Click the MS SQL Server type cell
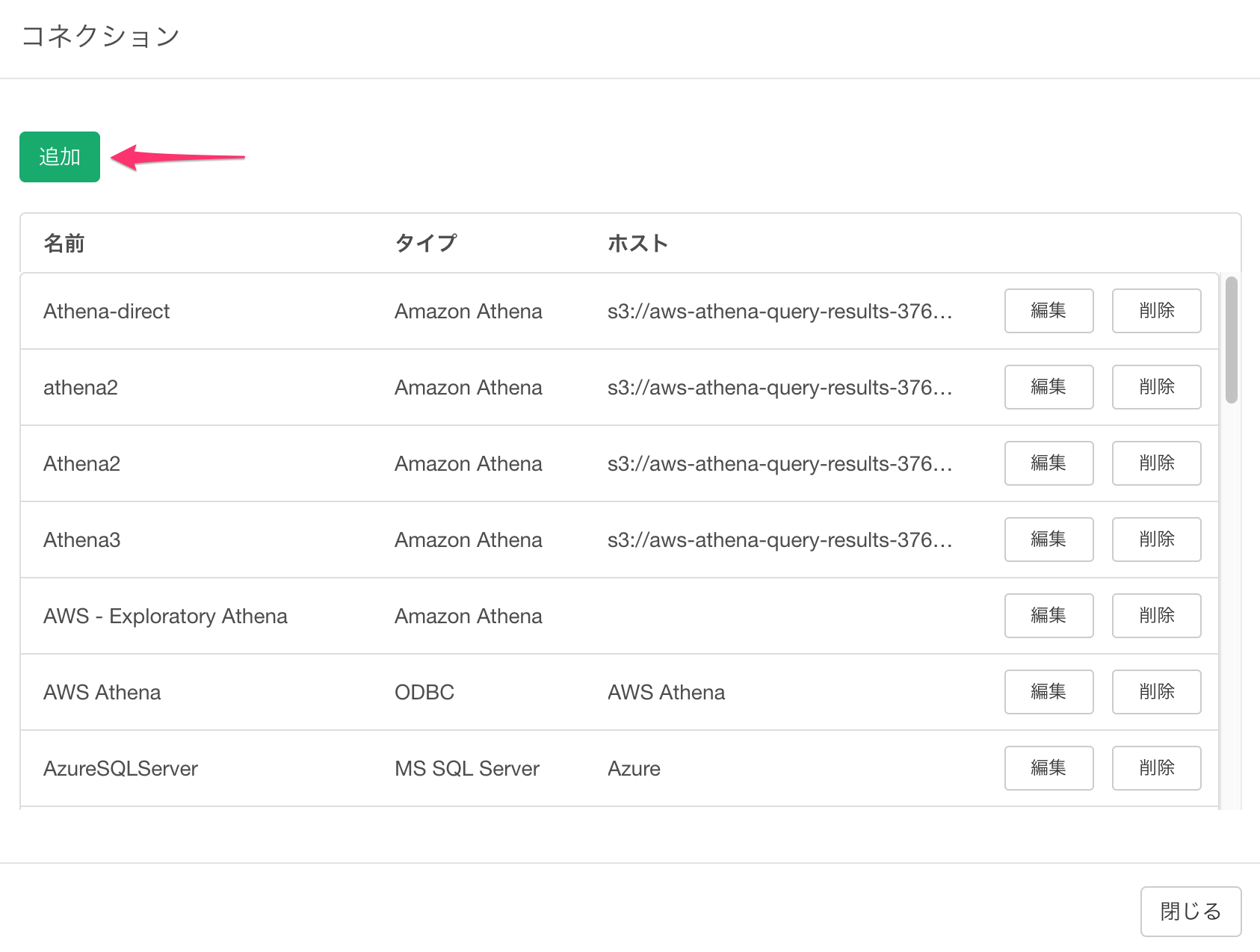This screenshot has height=952, width=1260. (x=467, y=769)
